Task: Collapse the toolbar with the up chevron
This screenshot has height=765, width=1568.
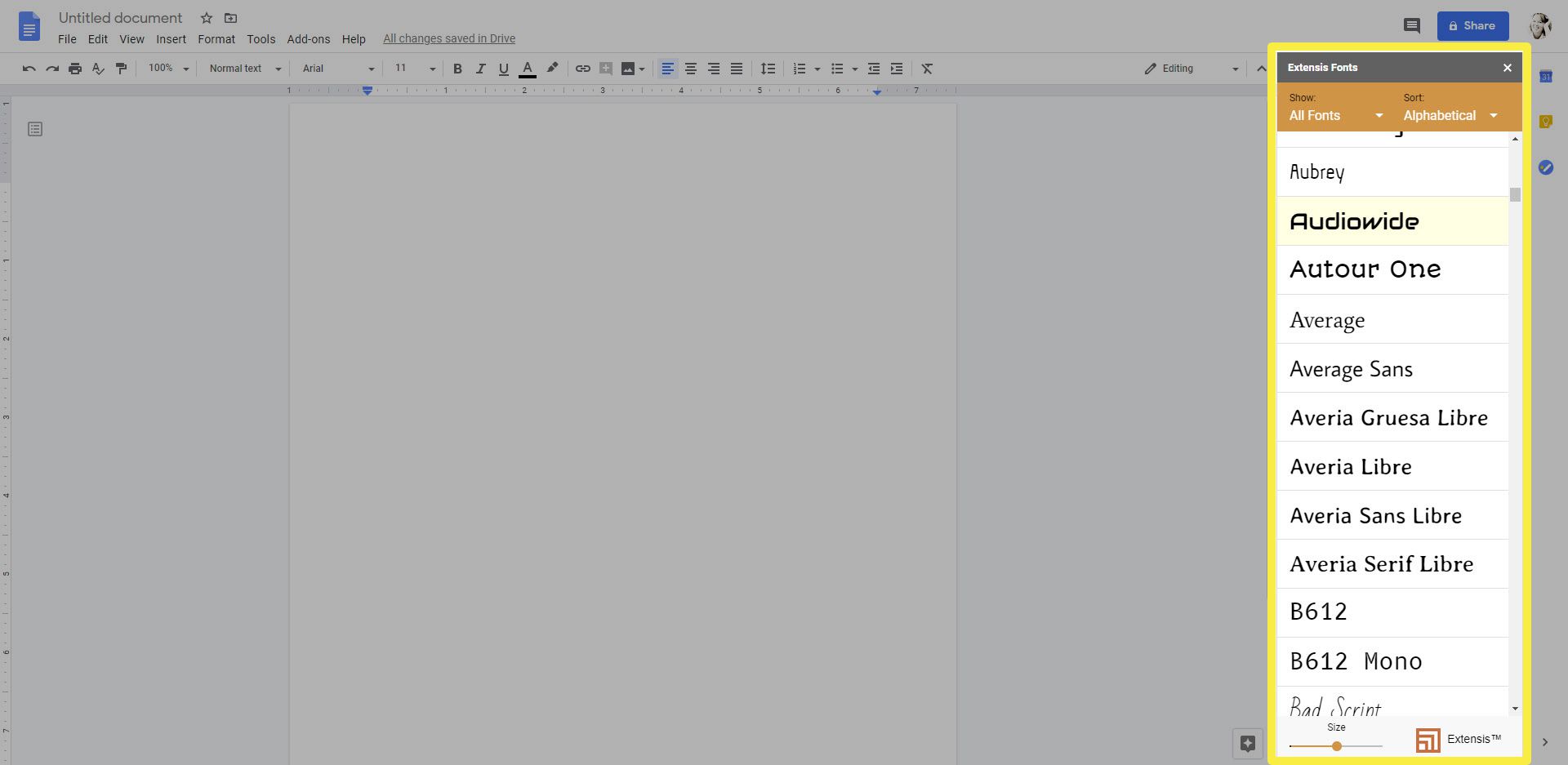Action: 1262,69
